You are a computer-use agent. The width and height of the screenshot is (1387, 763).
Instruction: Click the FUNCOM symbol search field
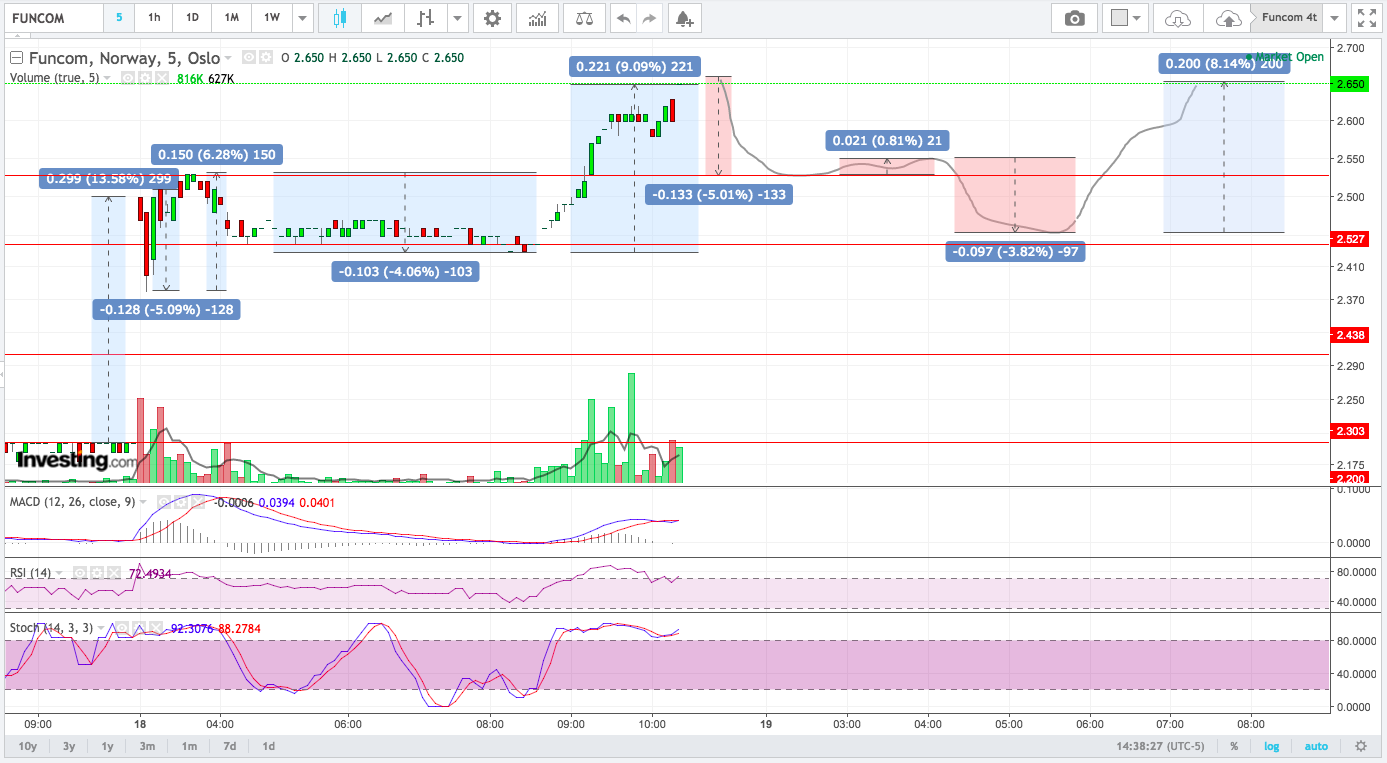[53, 18]
